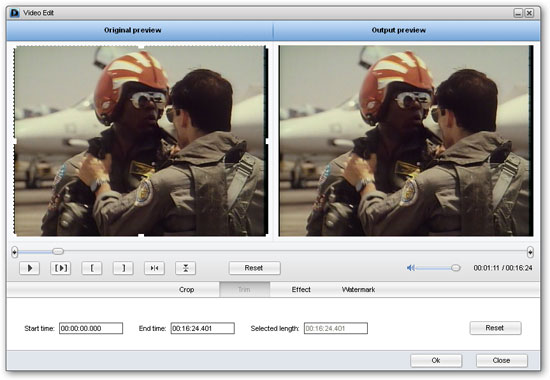Mute audio via the speaker icon

[x=410, y=268]
